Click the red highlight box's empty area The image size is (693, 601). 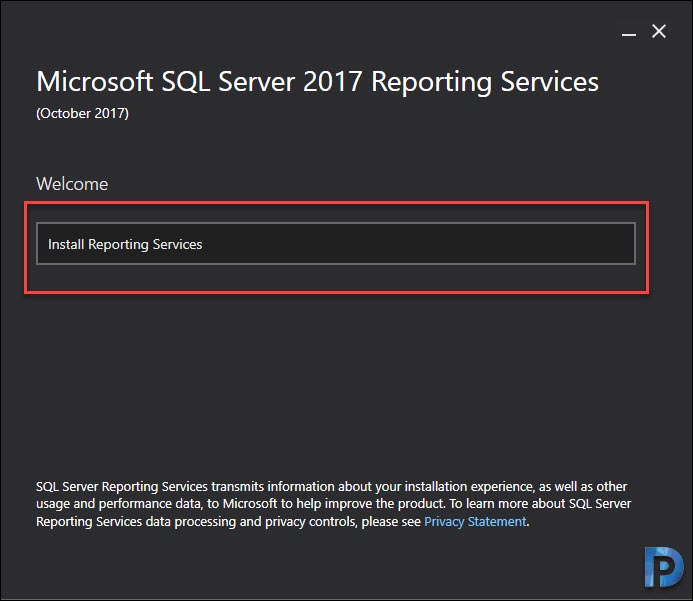336,278
